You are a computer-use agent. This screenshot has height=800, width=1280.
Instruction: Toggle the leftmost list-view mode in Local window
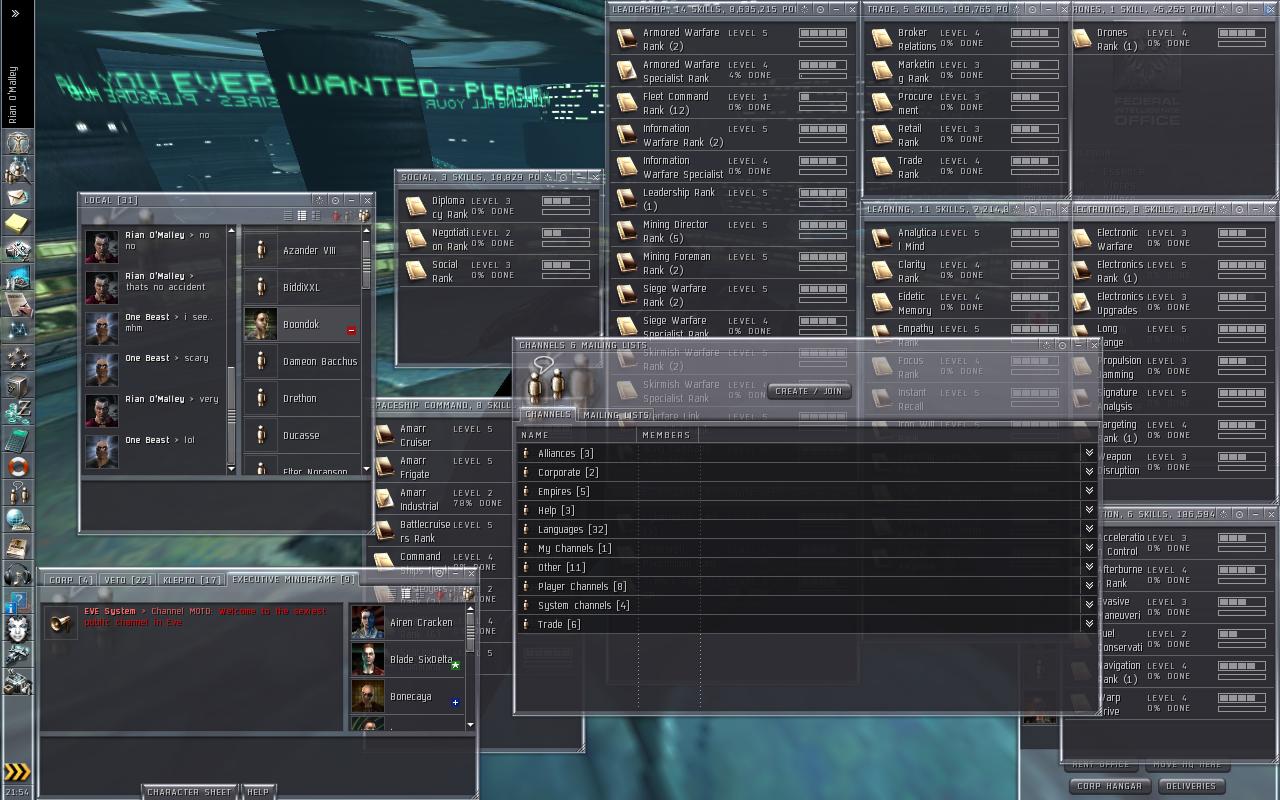tap(288, 215)
